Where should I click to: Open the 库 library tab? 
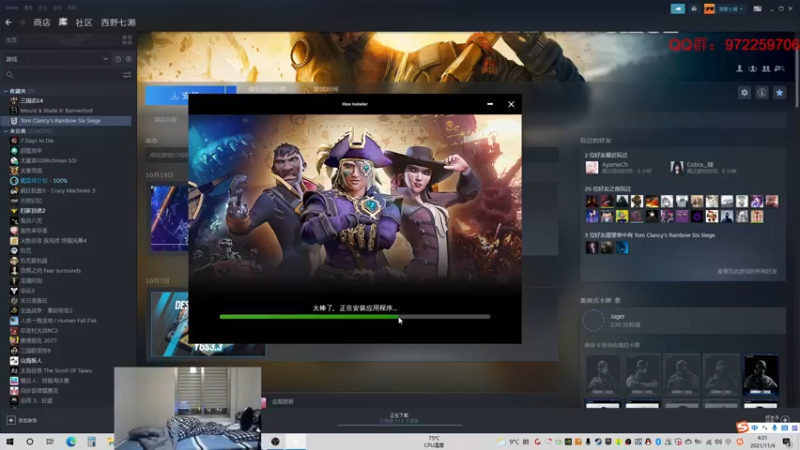63,22
